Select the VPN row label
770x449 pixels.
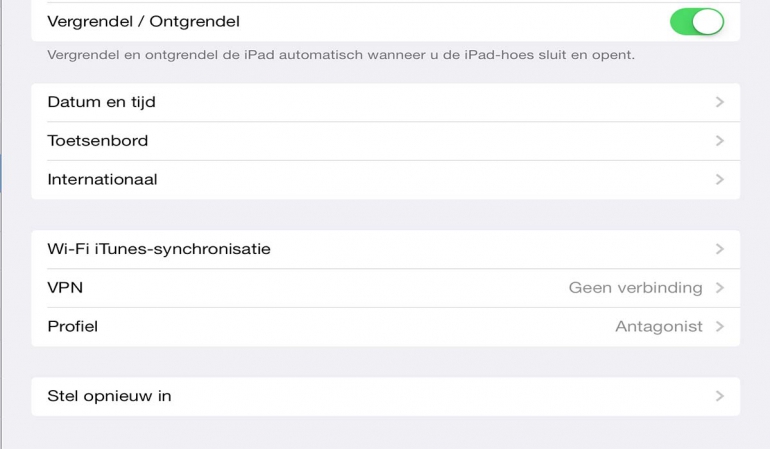pyautogui.click(x=65, y=288)
